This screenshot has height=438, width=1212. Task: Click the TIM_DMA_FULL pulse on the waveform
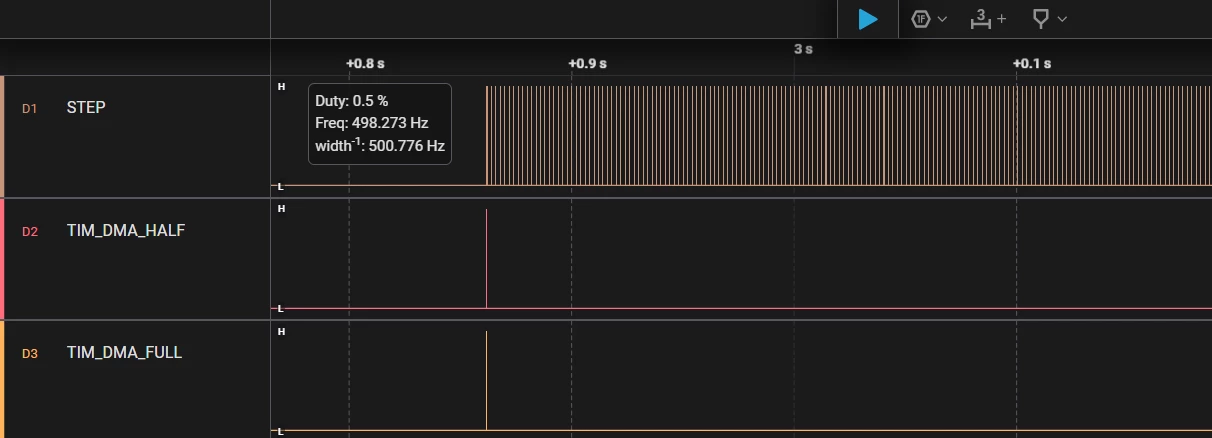tap(486, 380)
